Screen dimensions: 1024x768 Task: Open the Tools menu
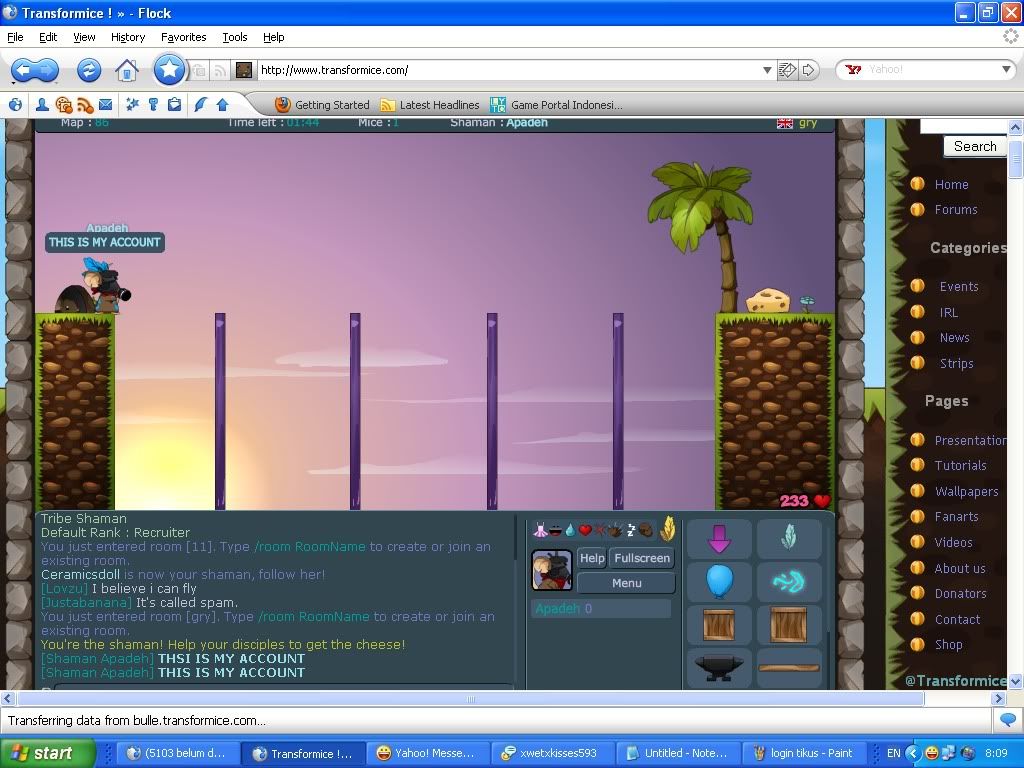point(234,37)
